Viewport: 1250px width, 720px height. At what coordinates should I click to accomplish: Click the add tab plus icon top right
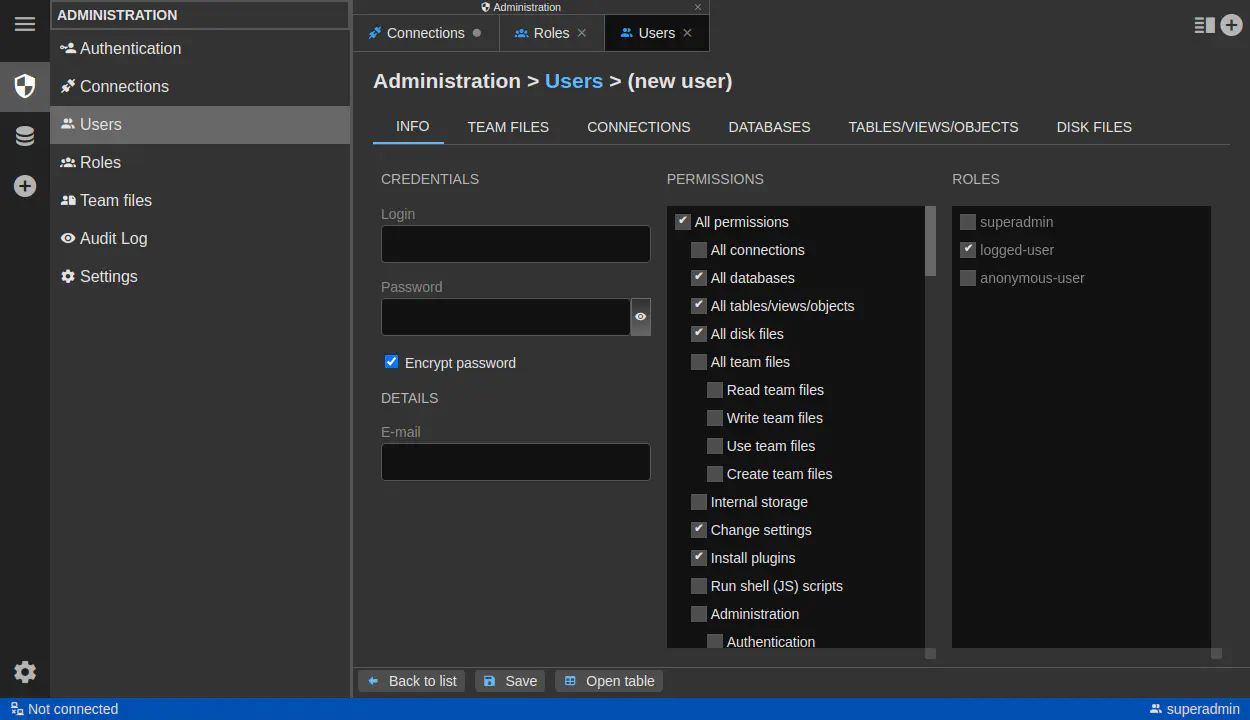click(x=1231, y=26)
